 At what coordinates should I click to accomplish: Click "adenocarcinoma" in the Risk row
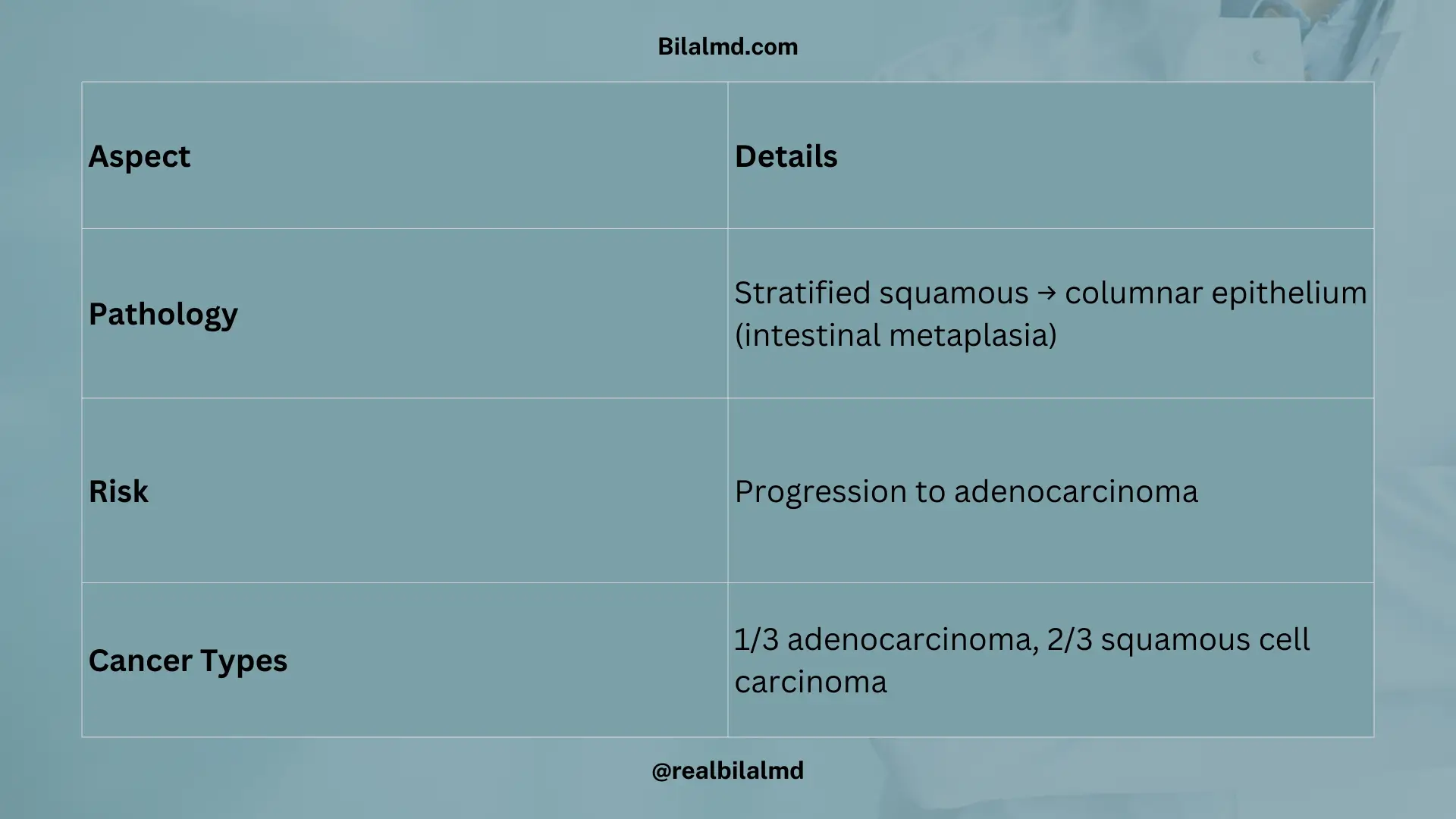click(x=1075, y=492)
